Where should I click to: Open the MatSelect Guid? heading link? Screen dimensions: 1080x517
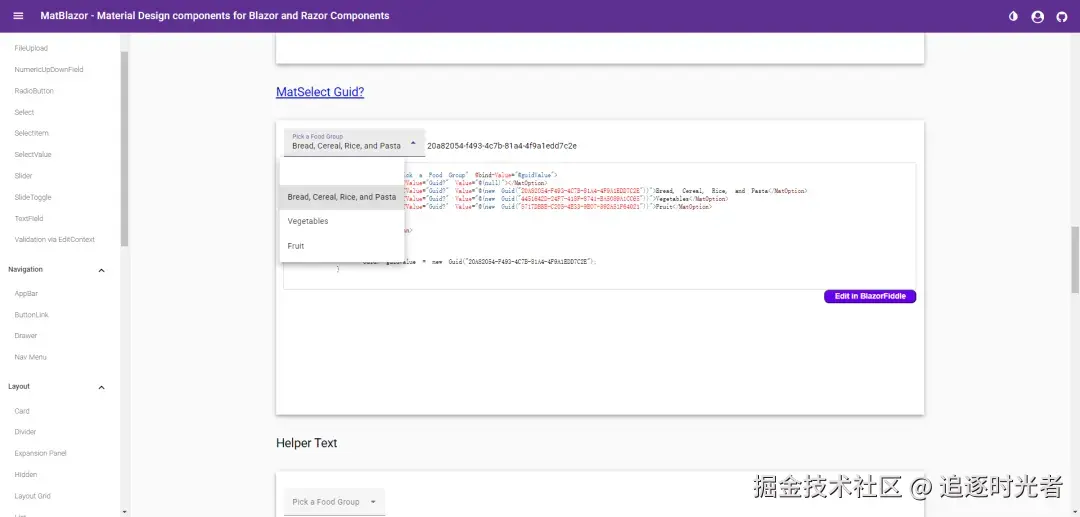[320, 92]
